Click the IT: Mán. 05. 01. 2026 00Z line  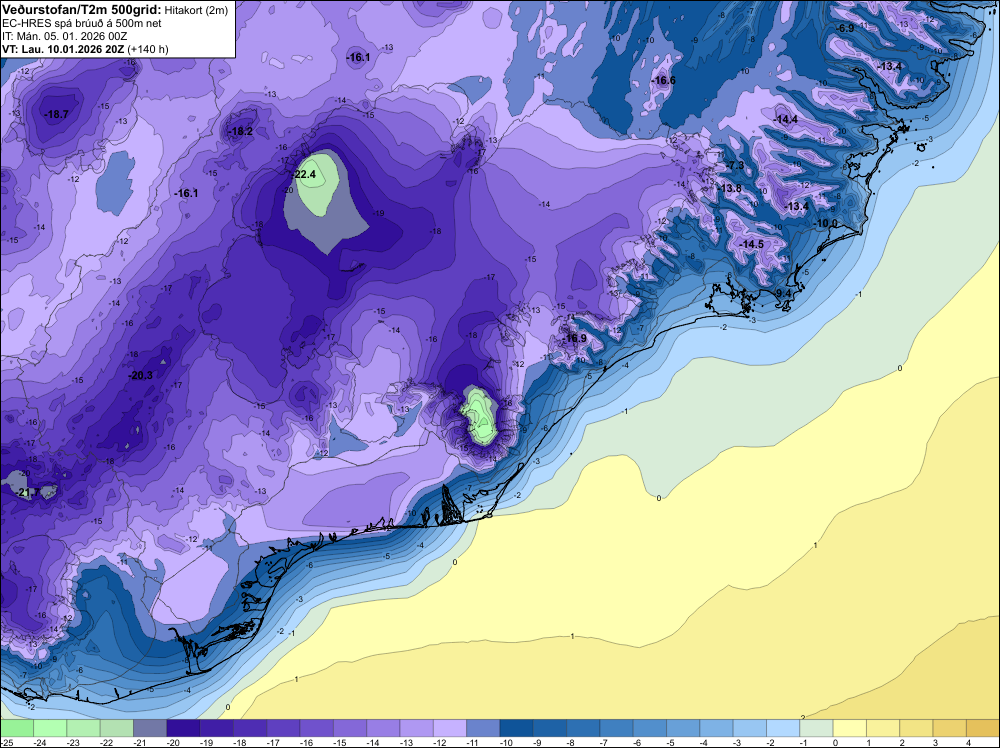64,36
